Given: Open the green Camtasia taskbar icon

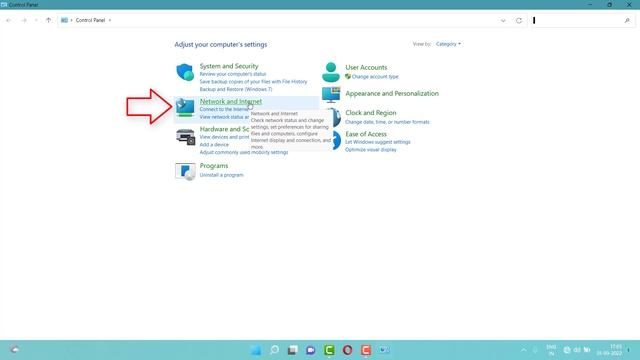Looking at the screenshot, I should coord(329,350).
